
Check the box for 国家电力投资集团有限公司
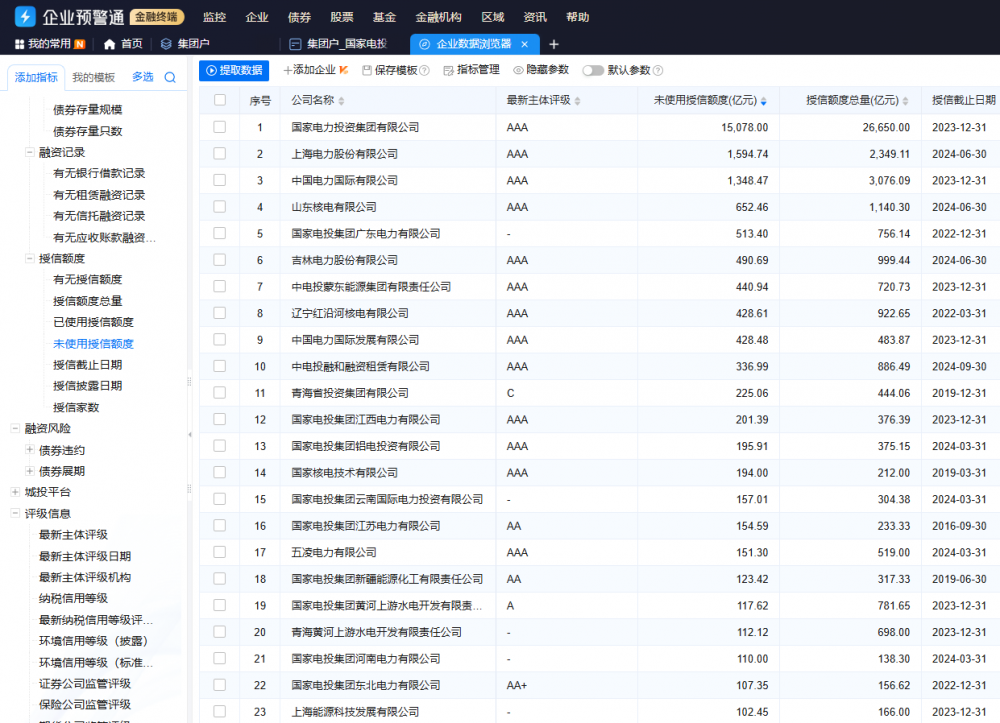coord(220,127)
